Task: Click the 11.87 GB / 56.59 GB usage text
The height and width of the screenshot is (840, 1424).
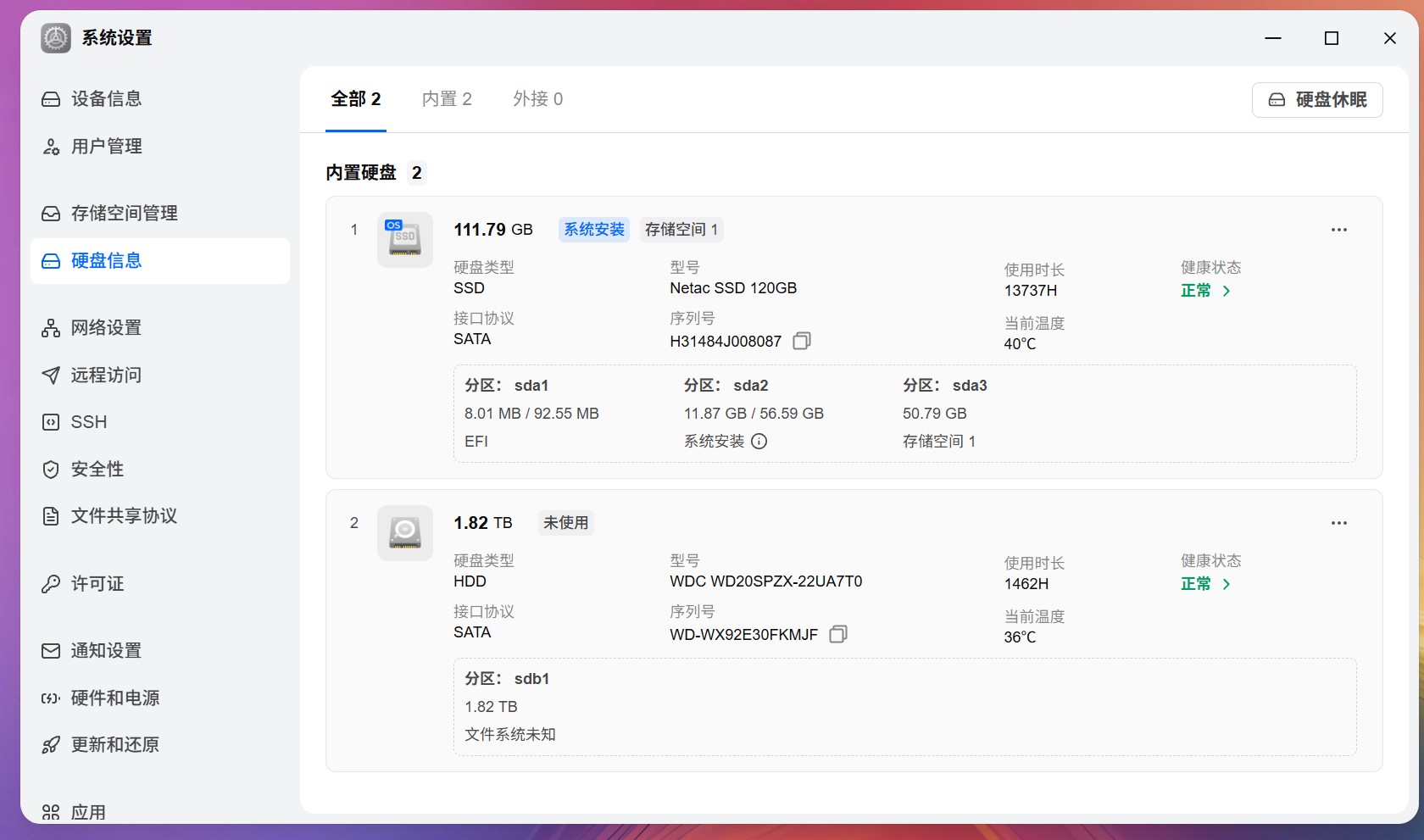Action: click(x=754, y=414)
